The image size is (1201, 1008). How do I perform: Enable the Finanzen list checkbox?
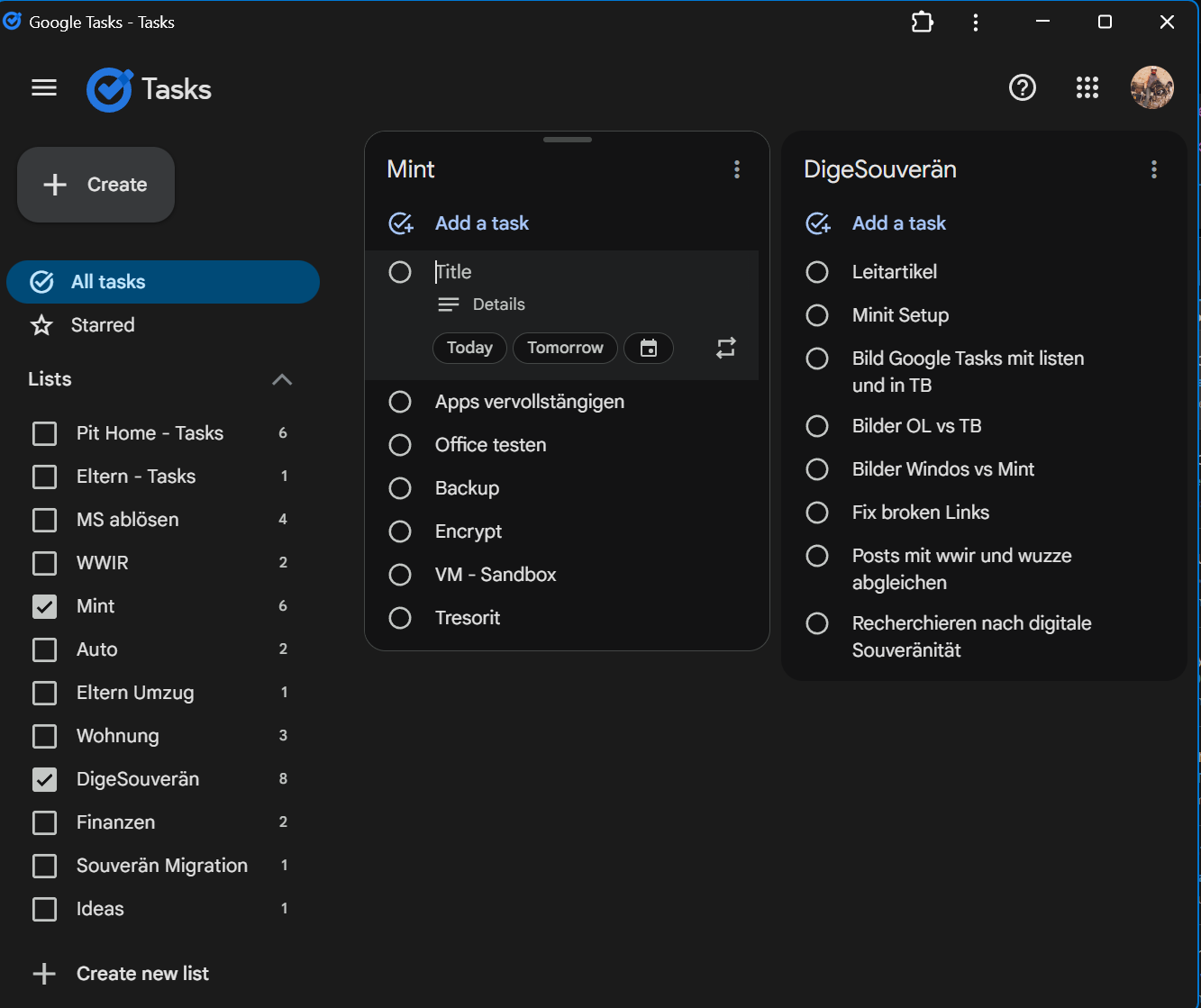44,822
